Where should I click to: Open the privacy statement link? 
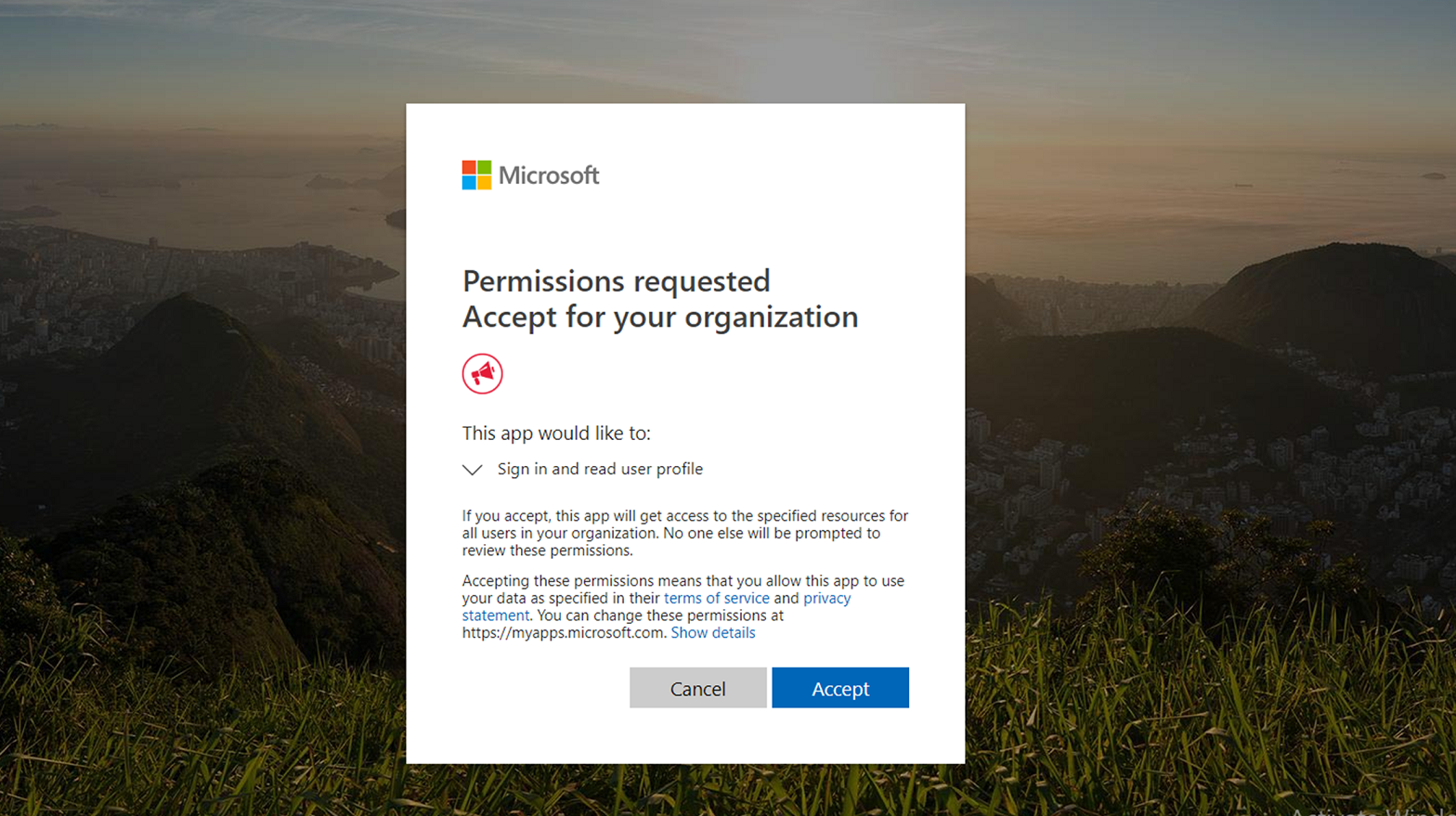tap(826, 598)
